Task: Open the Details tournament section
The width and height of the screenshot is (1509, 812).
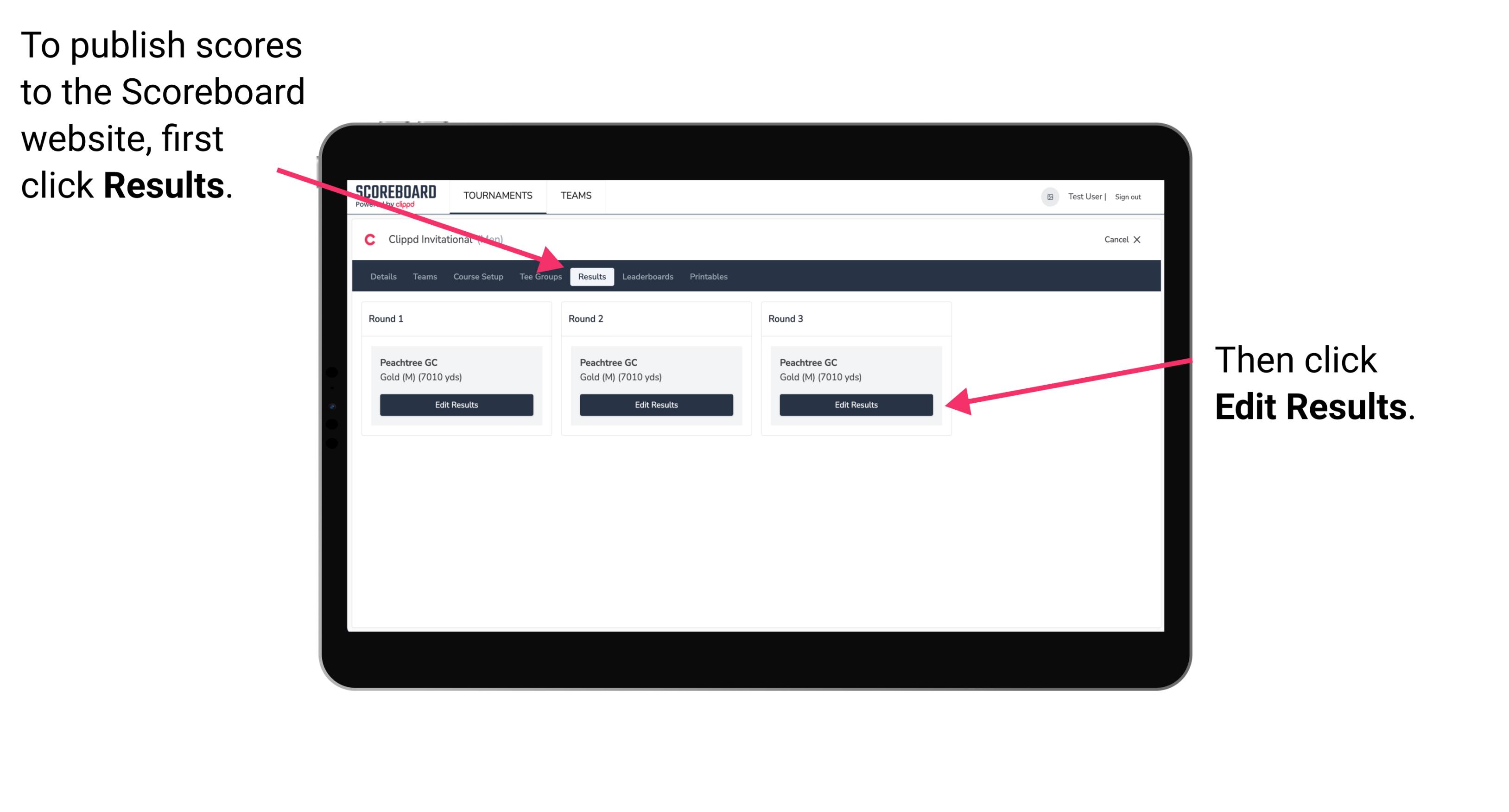Action: pos(383,277)
